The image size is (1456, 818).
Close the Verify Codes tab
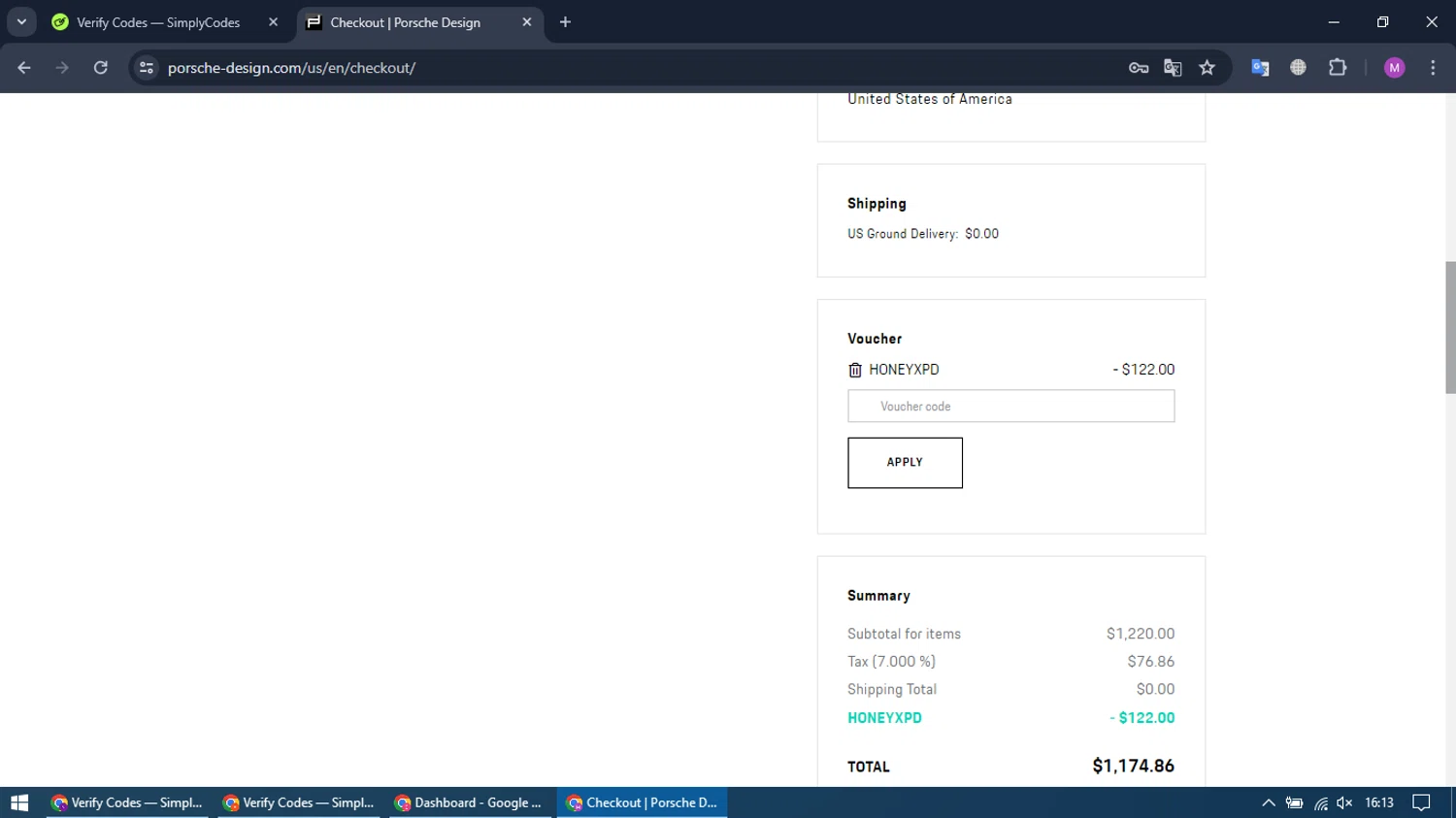(x=273, y=22)
